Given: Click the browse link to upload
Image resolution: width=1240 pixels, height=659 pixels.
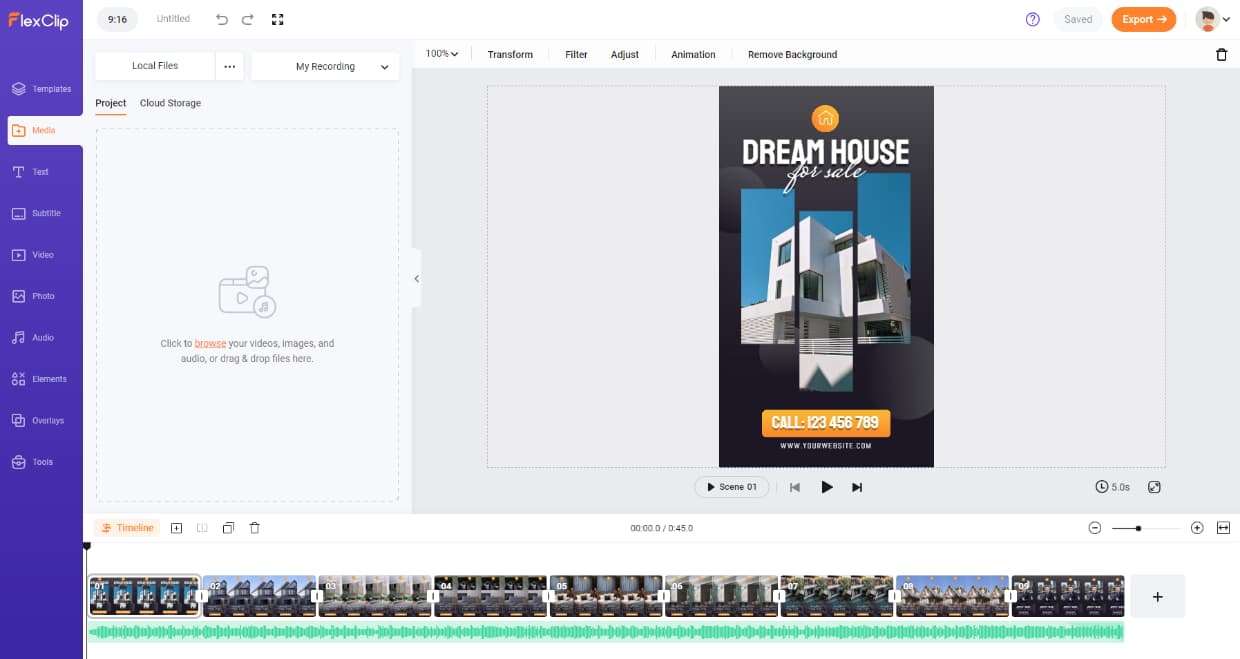Looking at the screenshot, I should point(210,343).
